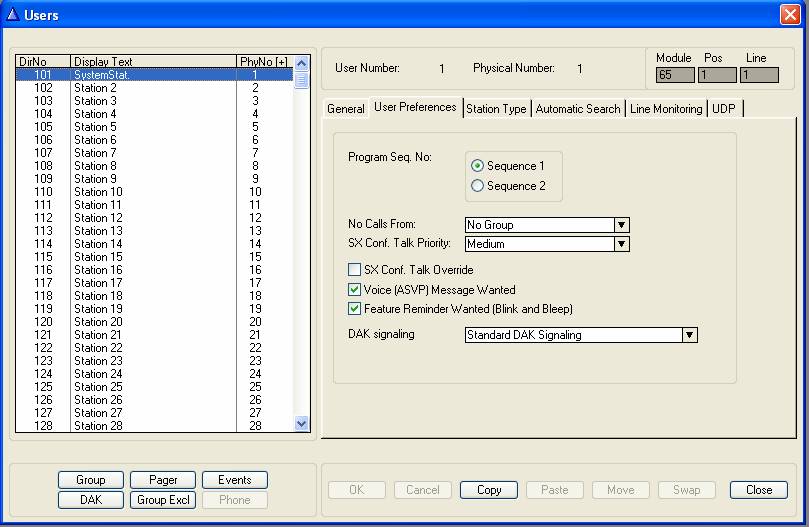Select the SystemStat. row 101
This screenshot has height=527, width=809.
coord(154,75)
